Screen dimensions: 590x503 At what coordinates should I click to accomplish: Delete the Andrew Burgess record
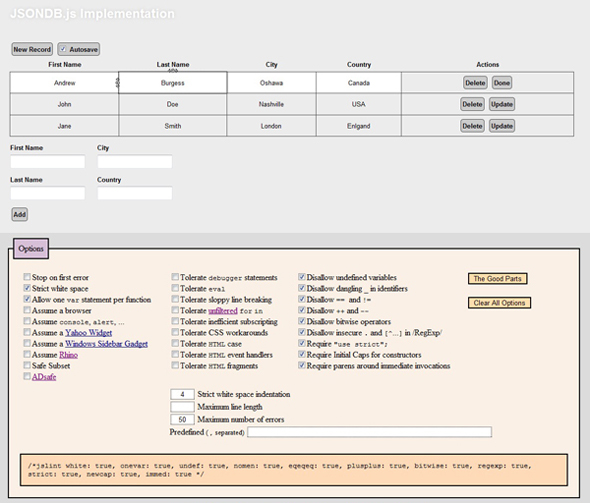click(x=475, y=83)
